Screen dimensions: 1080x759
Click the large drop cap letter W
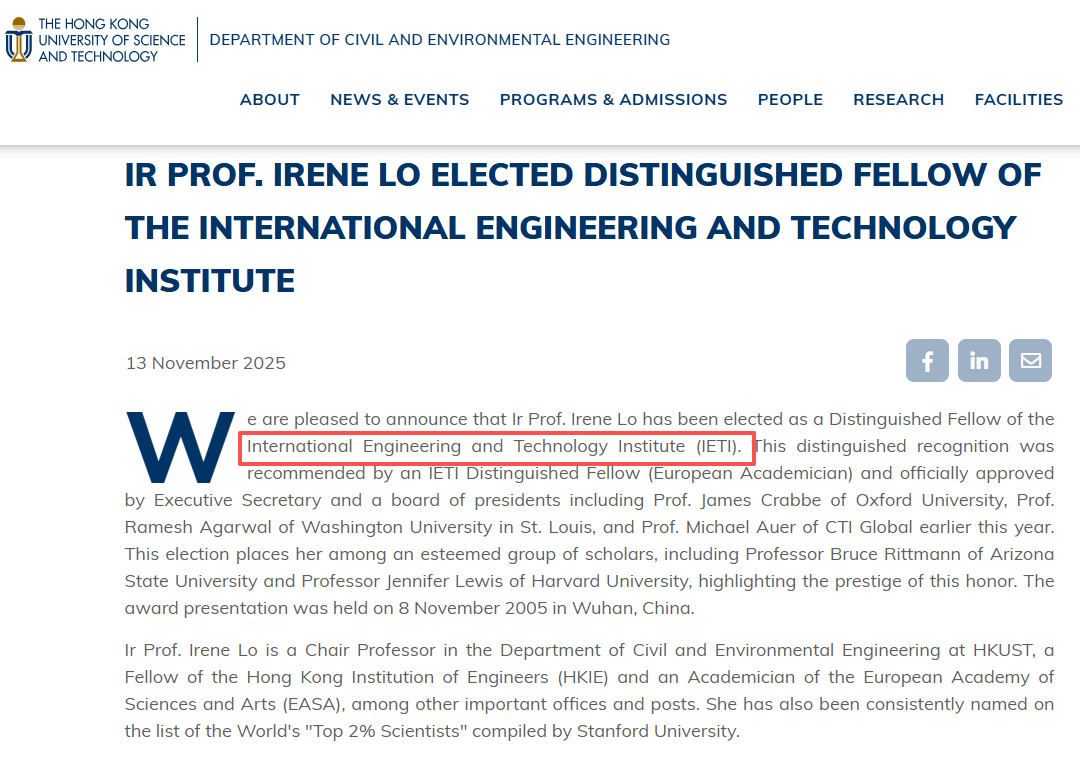180,448
